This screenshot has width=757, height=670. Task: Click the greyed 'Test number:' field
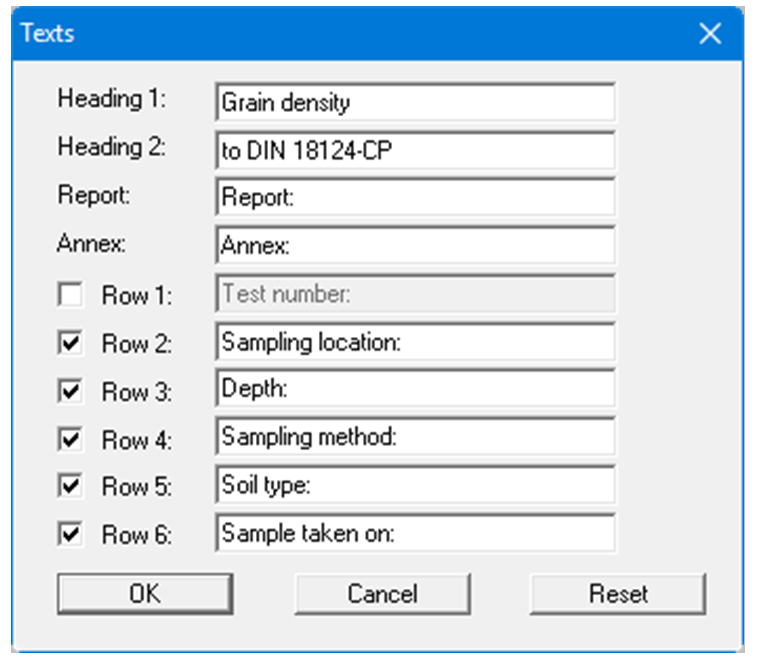[415, 294]
